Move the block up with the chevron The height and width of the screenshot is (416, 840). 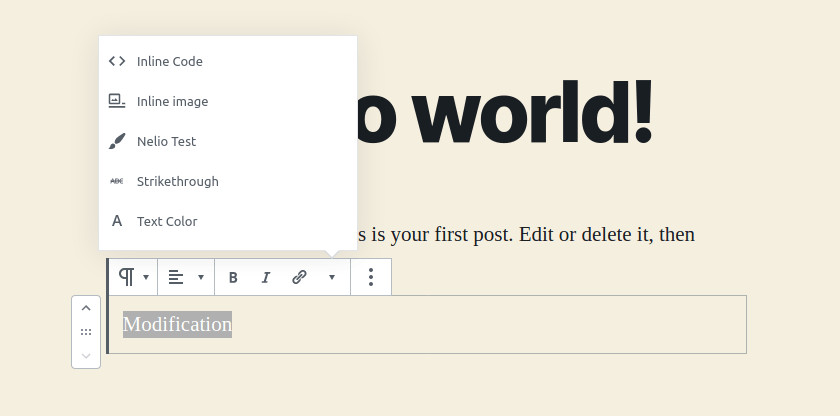86,308
